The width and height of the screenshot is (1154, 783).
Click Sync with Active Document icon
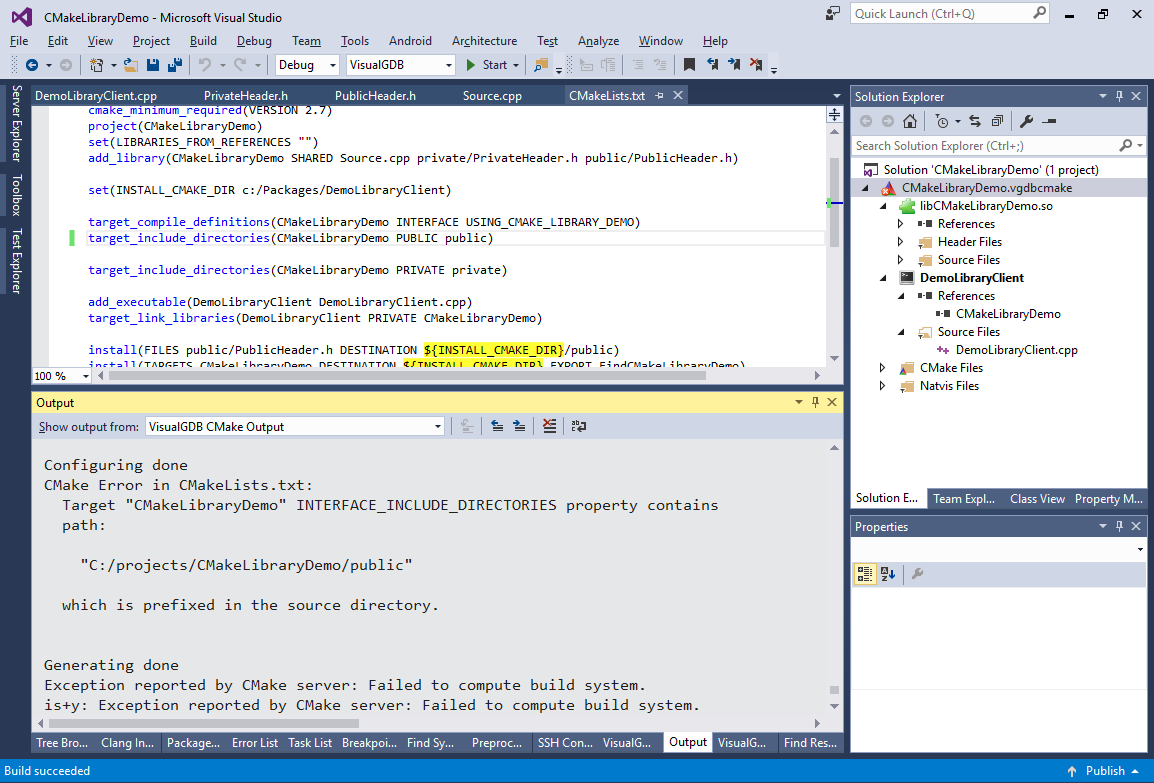(x=975, y=121)
